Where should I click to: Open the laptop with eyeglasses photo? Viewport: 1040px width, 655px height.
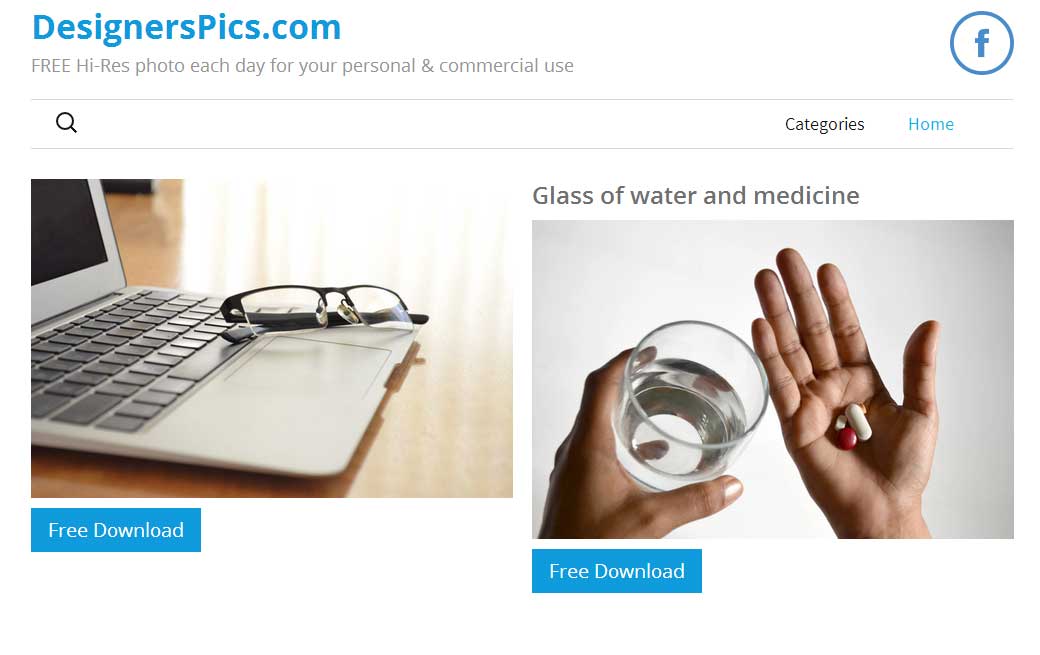coord(272,338)
